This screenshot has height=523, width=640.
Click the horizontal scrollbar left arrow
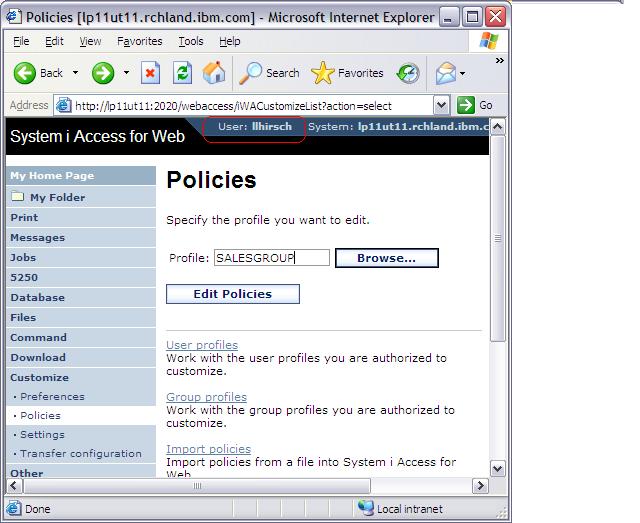click(14, 486)
